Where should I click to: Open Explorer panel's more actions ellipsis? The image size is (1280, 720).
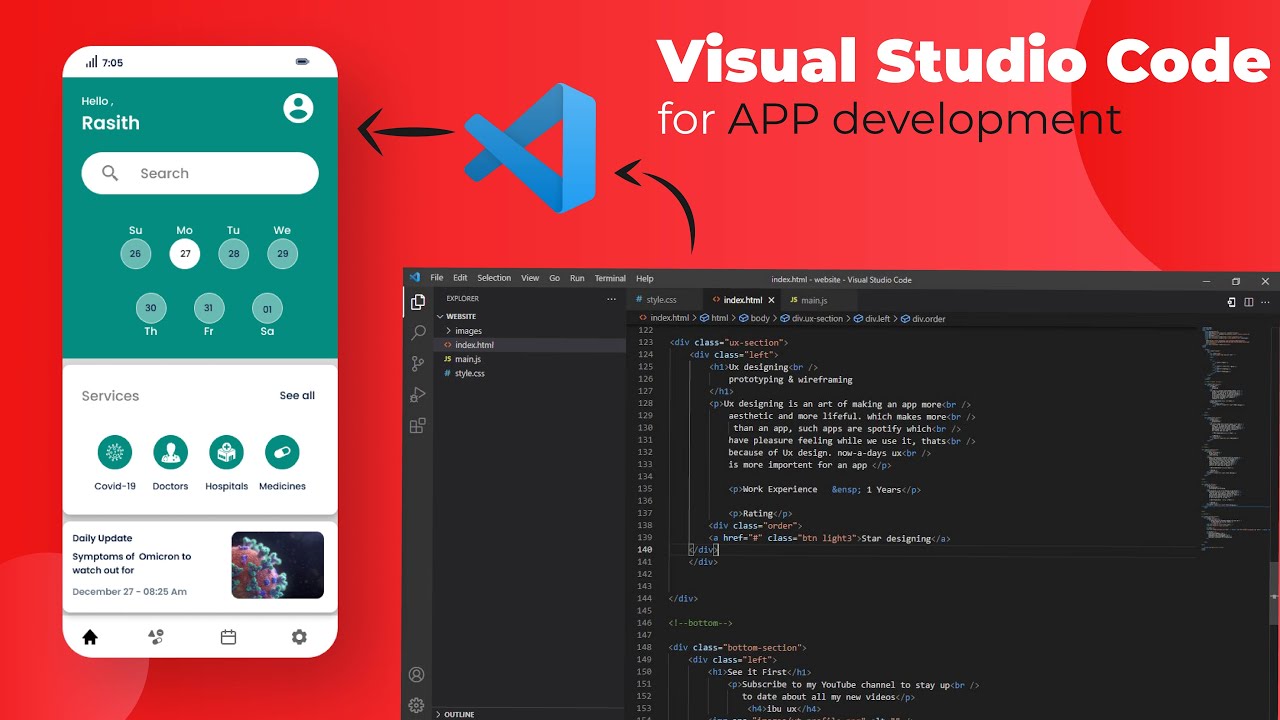click(x=612, y=299)
